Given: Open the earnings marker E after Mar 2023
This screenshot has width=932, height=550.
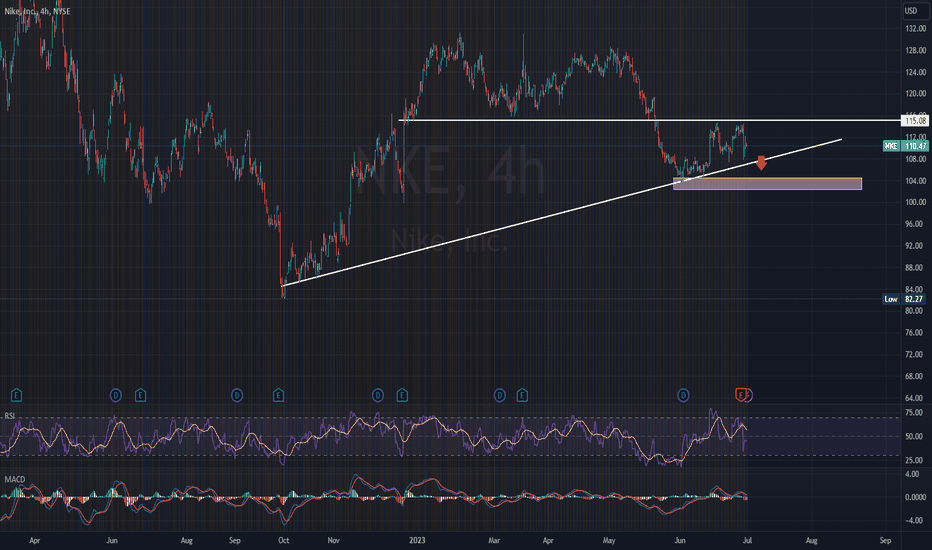Looking at the screenshot, I should [522, 395].
